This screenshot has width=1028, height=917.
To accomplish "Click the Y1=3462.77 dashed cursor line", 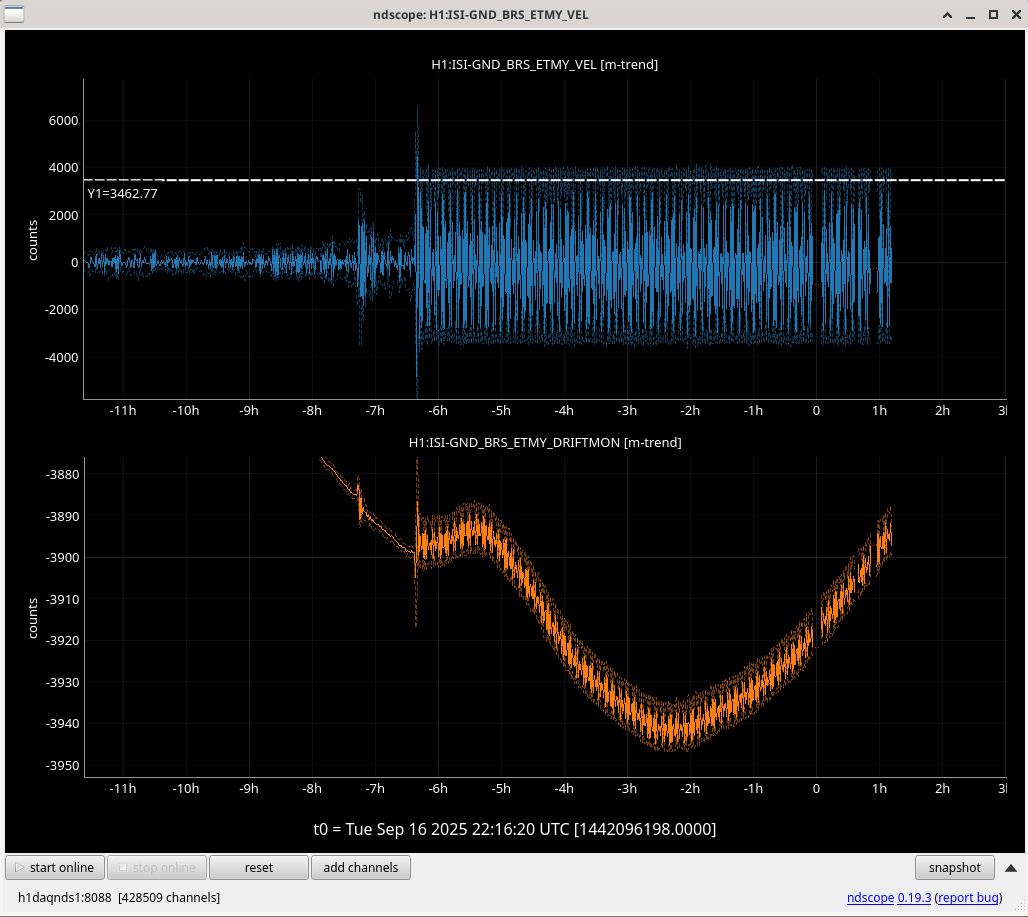I will tap(544, 180).
